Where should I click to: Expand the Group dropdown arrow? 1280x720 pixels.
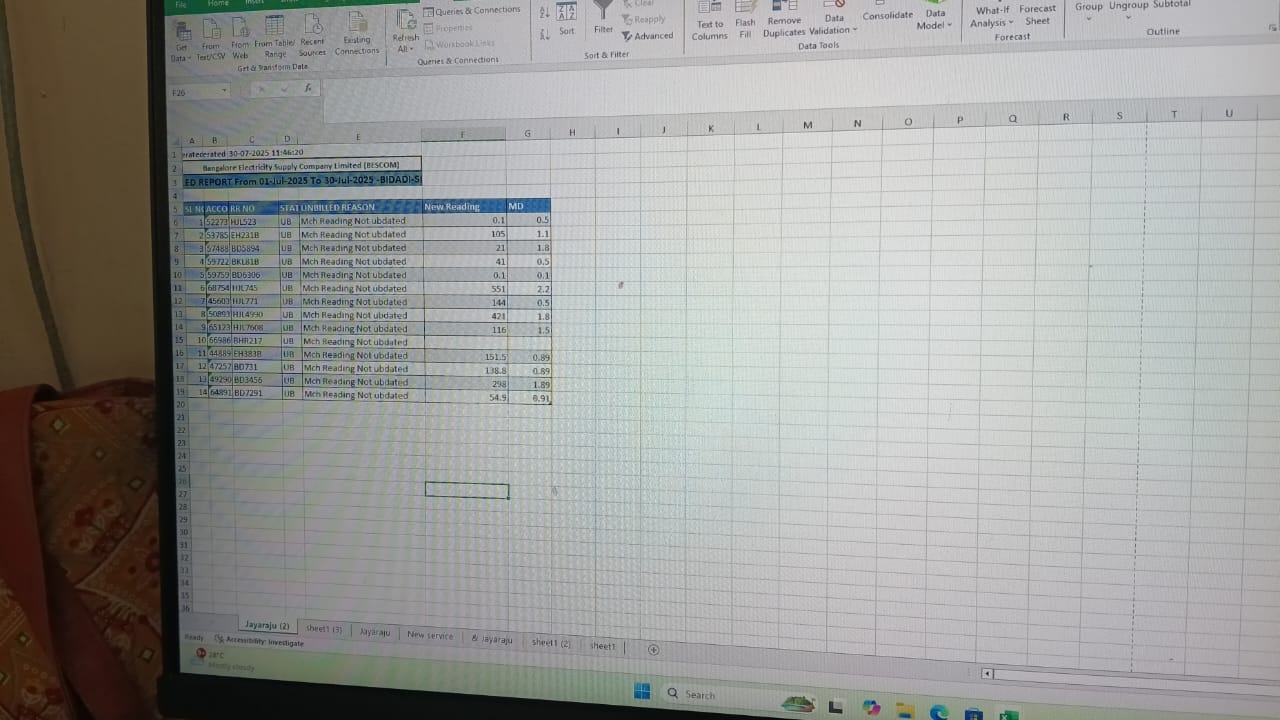pyautogui.click(x=1089, y=17)
